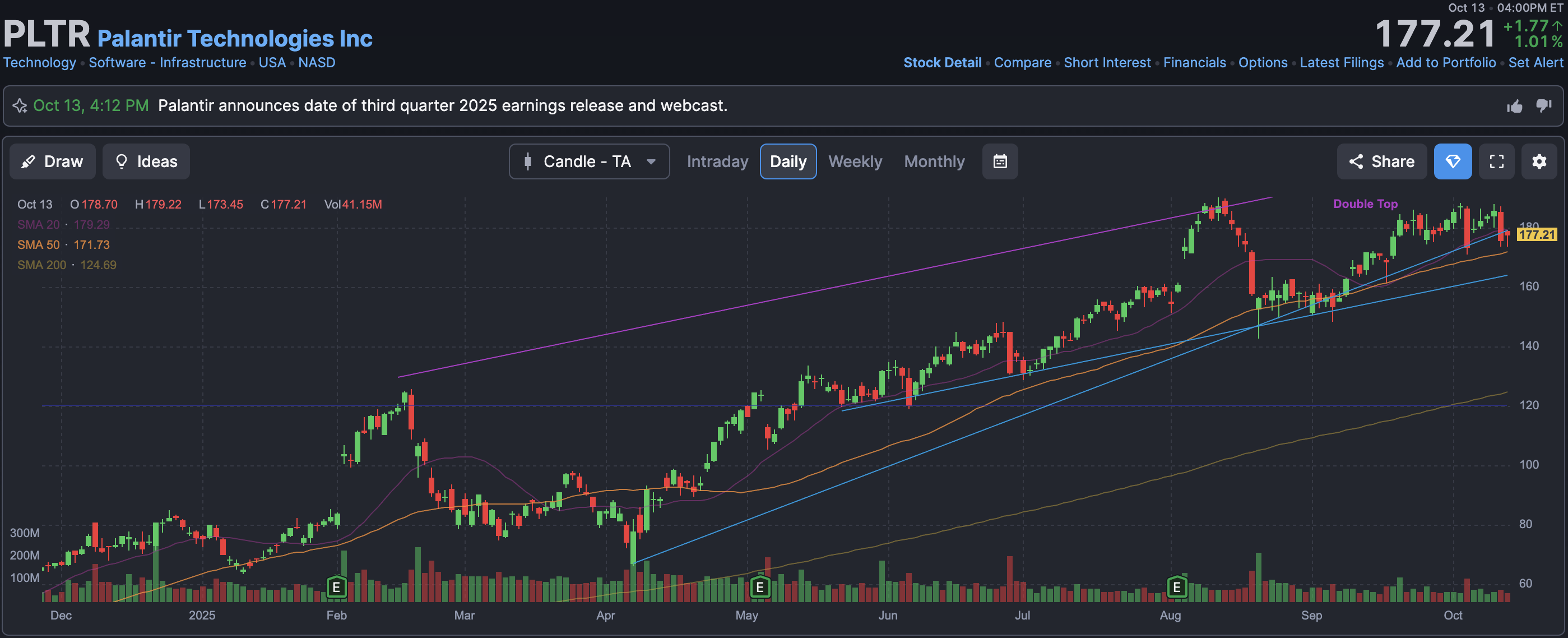Image resolution: width=1568 pixels, height=638 pixels.
Task: Click the Draw button
Action: (x=52, y=161)
